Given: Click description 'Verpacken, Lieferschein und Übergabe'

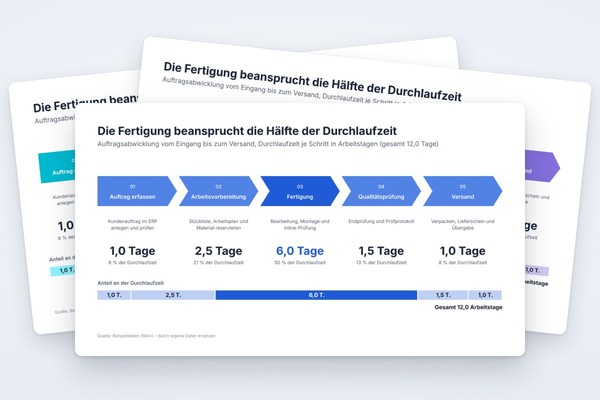Looking at the screenshot, I should point(463,224).
